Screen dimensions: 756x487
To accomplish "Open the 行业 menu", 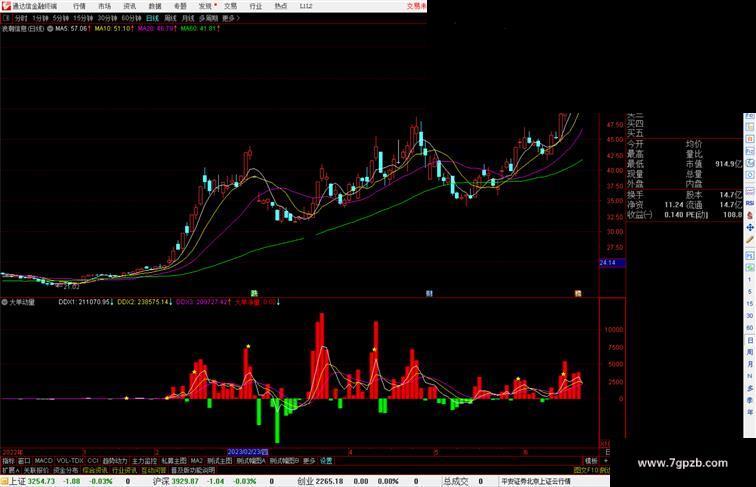I will coord(256,6).
